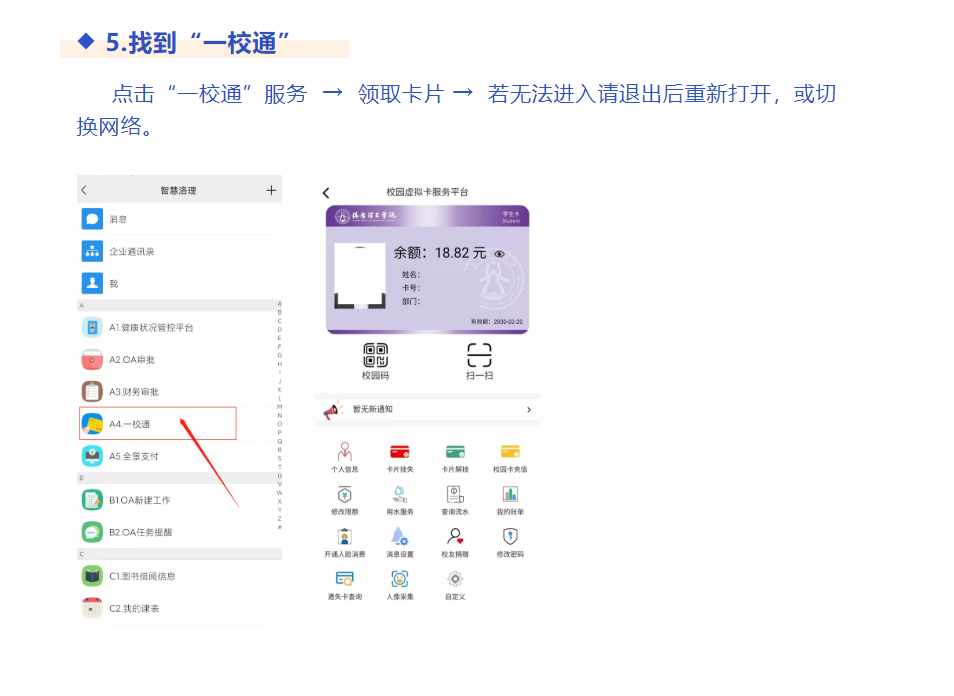Screen dimensions: 954x696
Task: Go back from 智慧洛理 list
Action: (84, 190)
